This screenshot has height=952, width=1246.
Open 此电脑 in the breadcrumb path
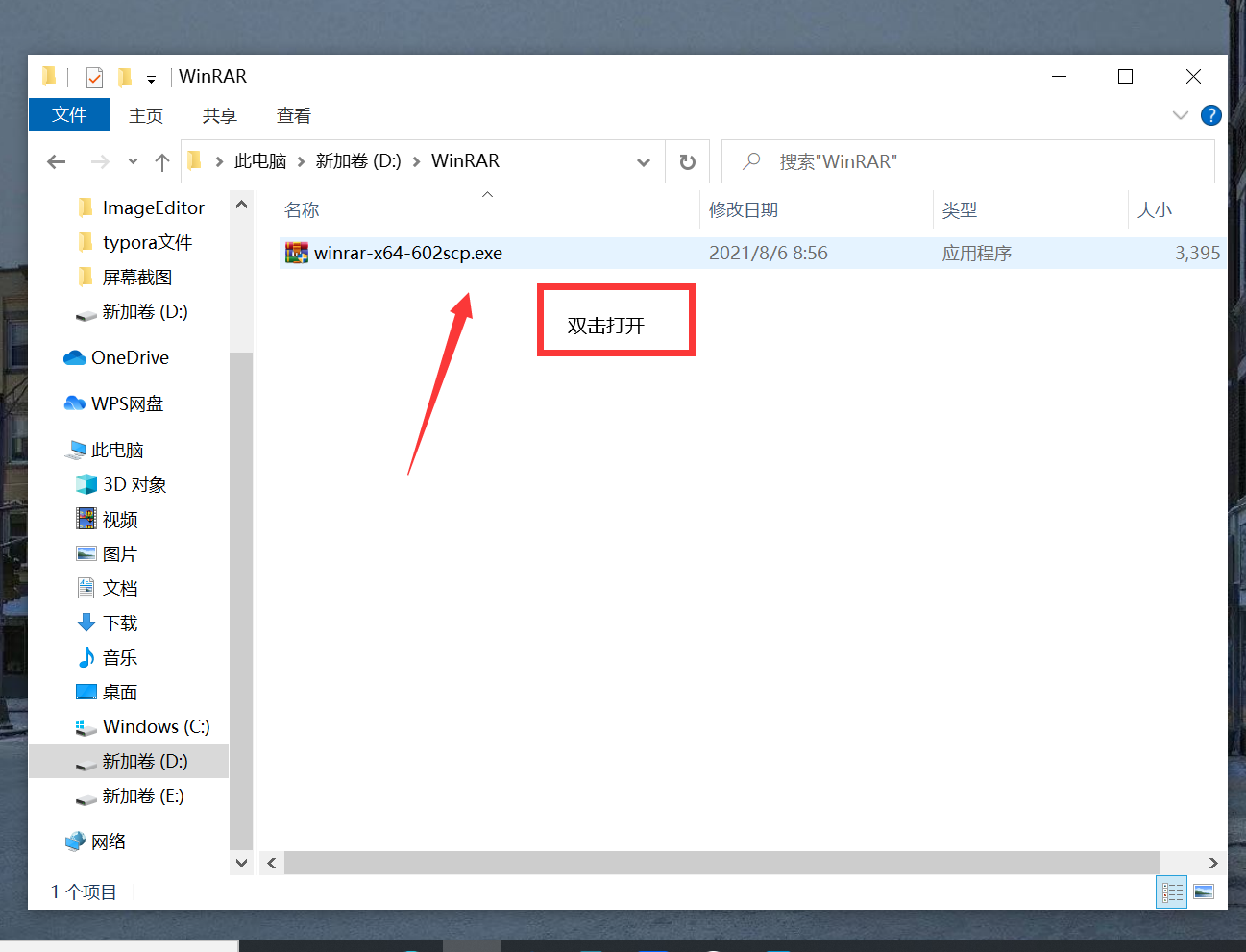click(259, 161)
